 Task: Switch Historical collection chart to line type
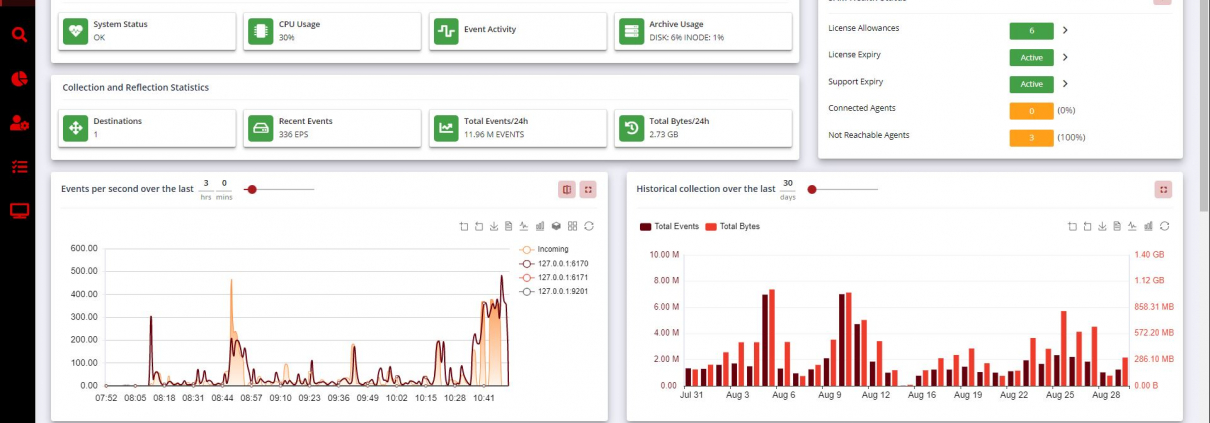coord(1132,226)
